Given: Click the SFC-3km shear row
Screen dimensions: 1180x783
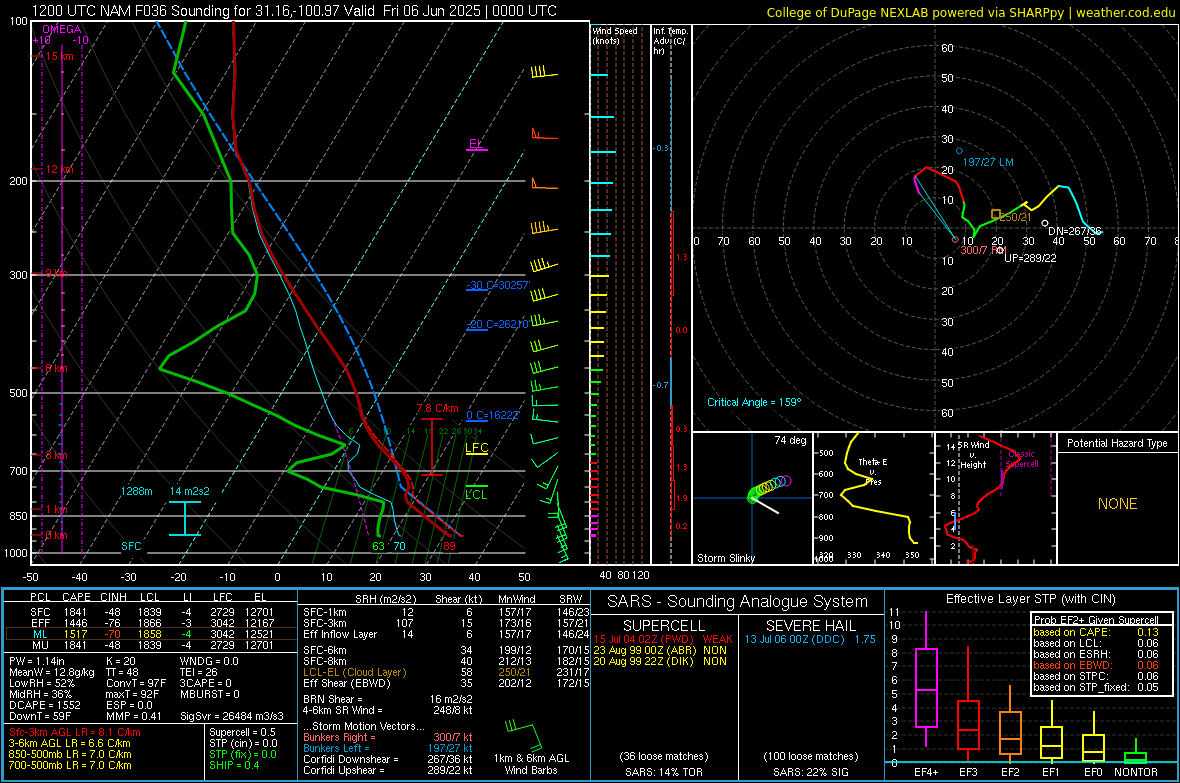Looking at the screenshot, I should click(446, 623).
